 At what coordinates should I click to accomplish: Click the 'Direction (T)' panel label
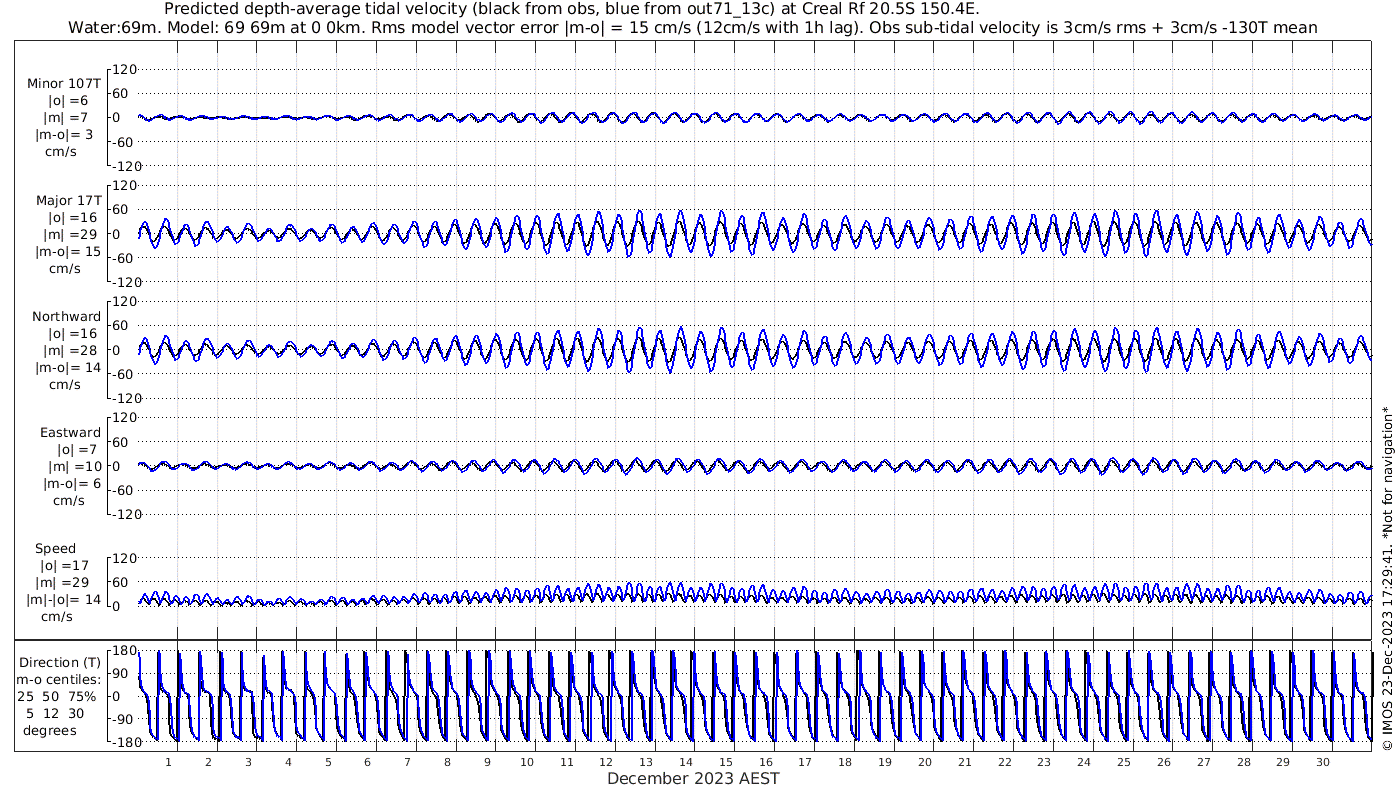[x=62, y=662]
